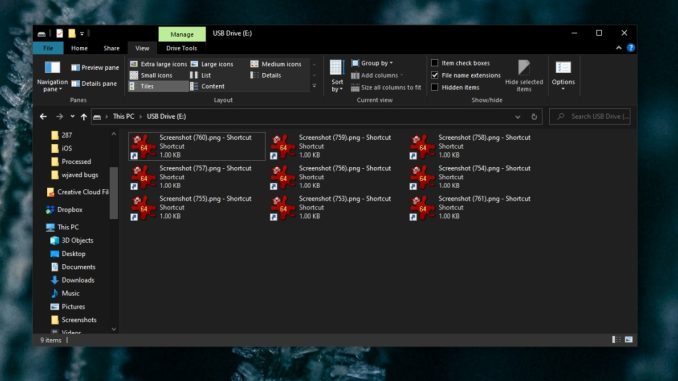Open Dropbox in navigation pane

pos(64,210)
